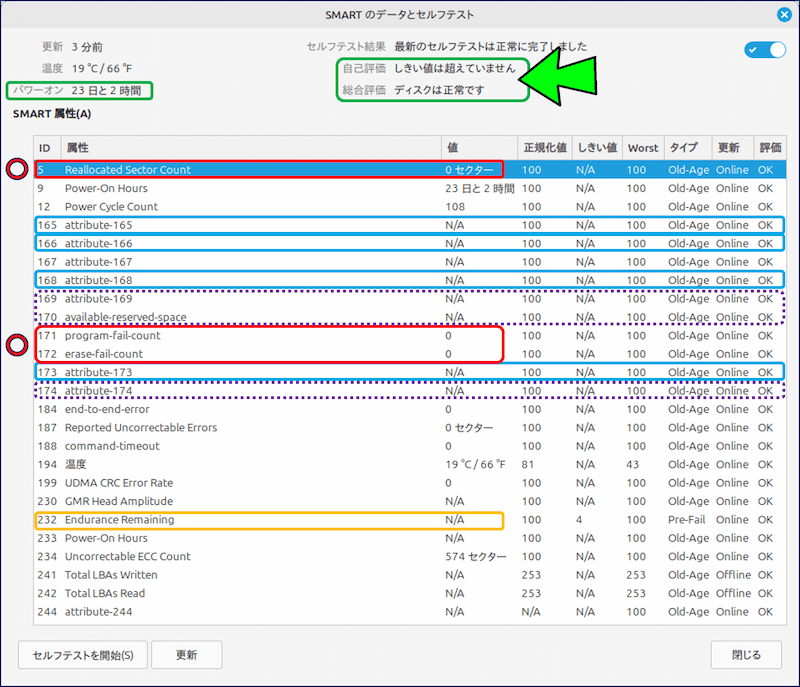Viewport: 800px width, 687px height.
Task: Click the セルフテストを開始(S) button
Action: click(x=82, y=655)
